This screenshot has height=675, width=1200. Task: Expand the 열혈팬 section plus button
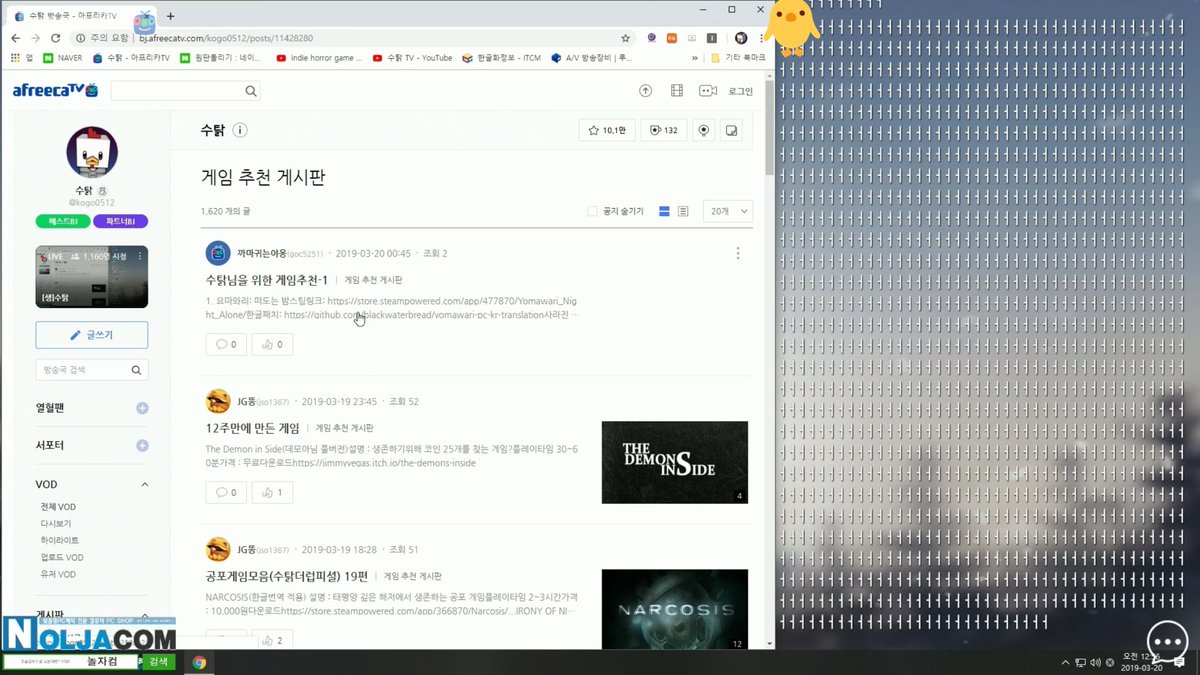coord(142,408)
